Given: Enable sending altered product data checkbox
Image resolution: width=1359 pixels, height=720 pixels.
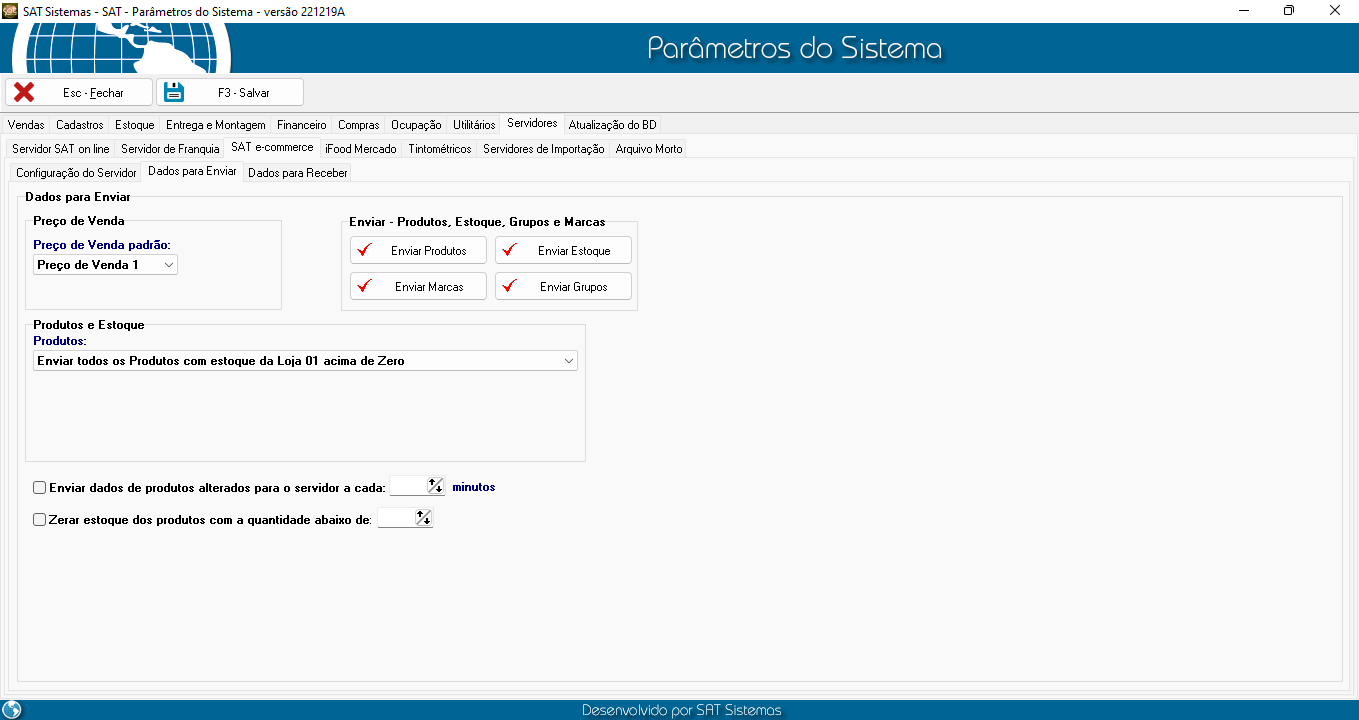Looking at the screenshot, I should tap(40, 488).
